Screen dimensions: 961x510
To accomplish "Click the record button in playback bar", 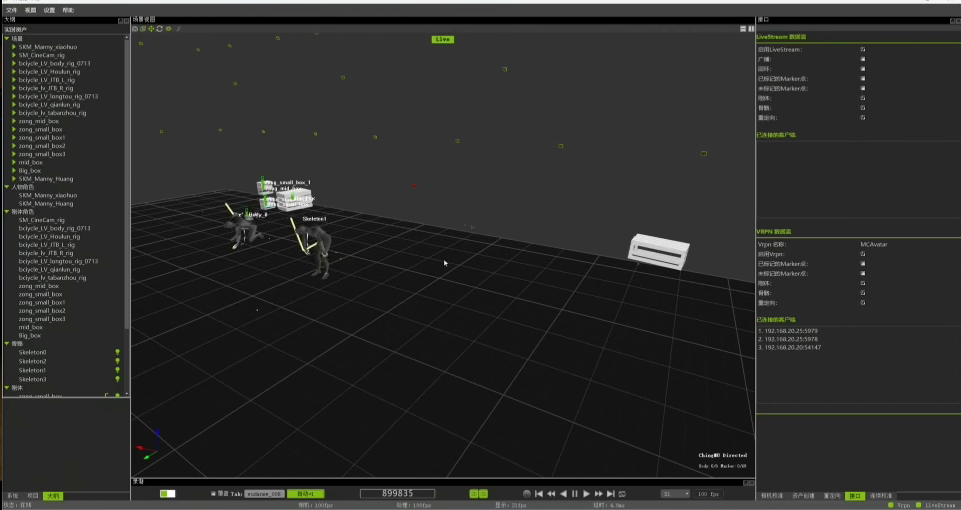I will click(x=526, y=494).
